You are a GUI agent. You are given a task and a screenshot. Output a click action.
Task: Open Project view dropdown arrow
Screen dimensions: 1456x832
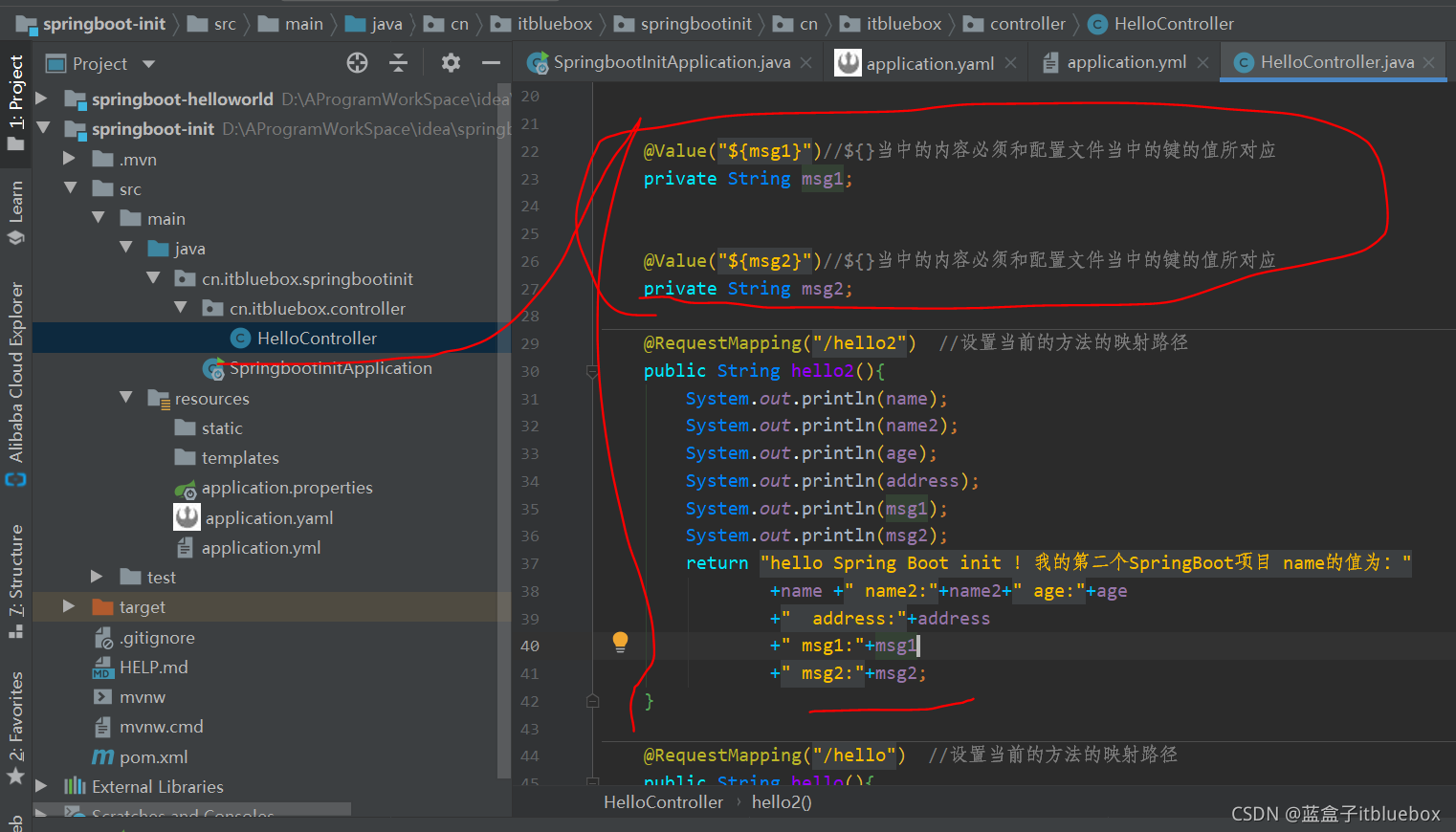(148, 64)
